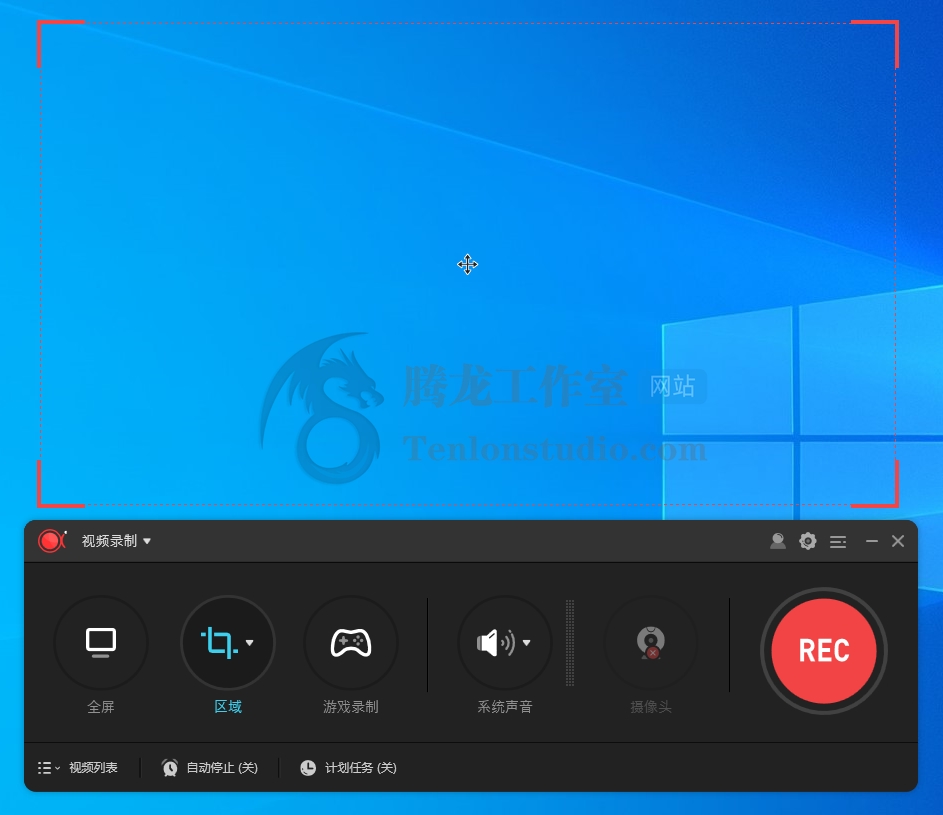Click the 摄像头 label text
The height and width of the screenshot is (815, 943).
click(x=651, y=707)
